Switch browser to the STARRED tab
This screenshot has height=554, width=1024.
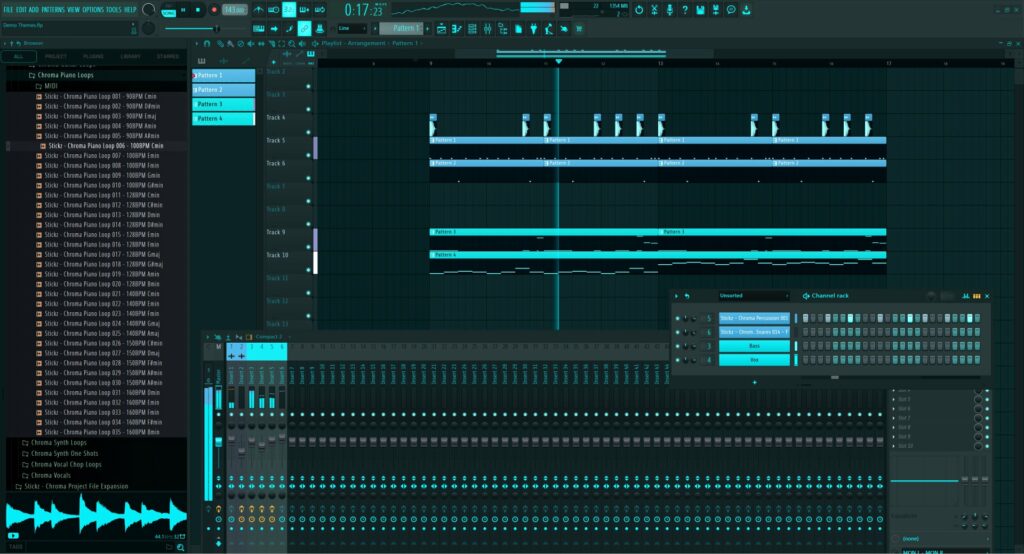[168, 56]
